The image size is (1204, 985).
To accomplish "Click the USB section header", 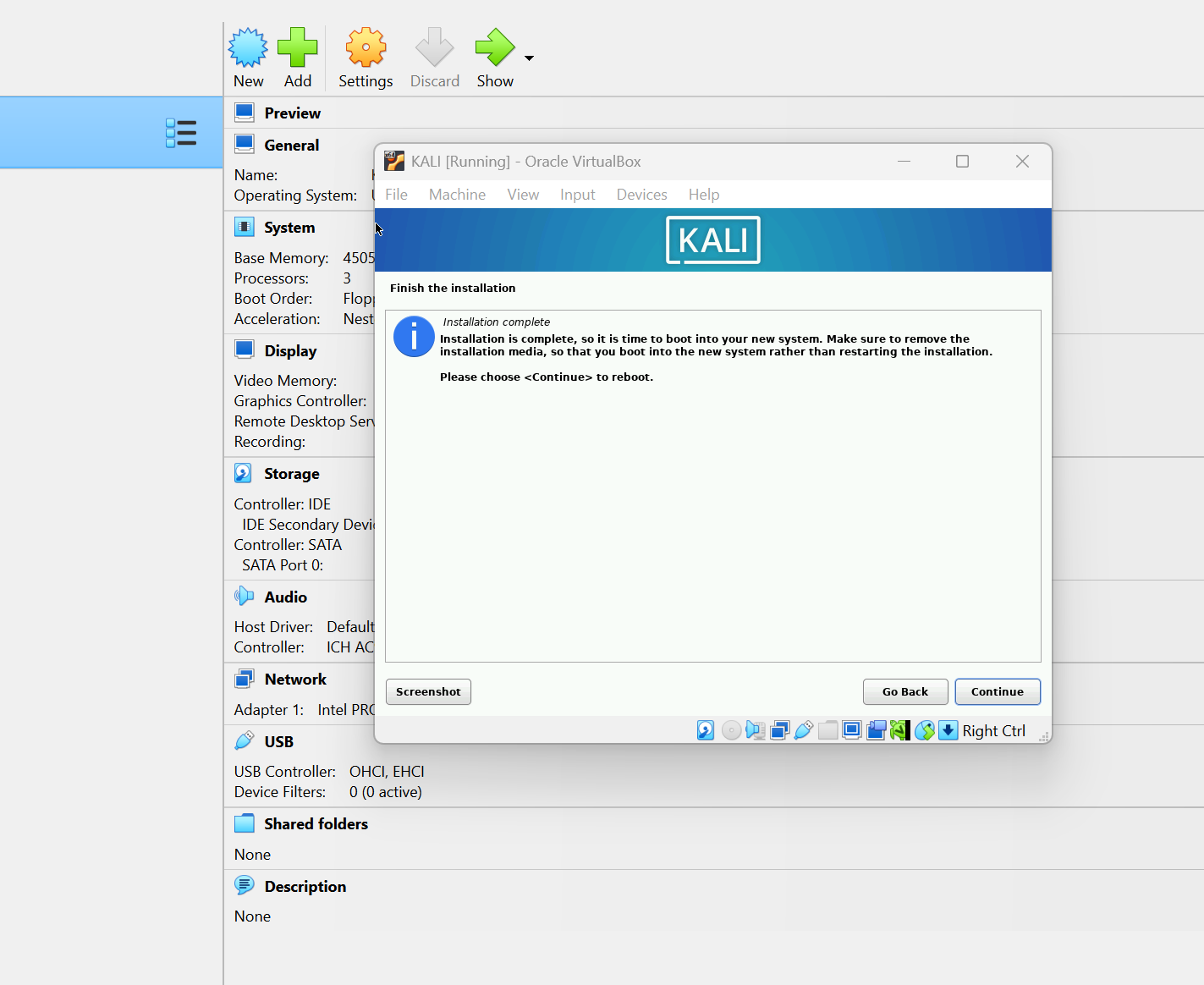I will click(279, 741).
